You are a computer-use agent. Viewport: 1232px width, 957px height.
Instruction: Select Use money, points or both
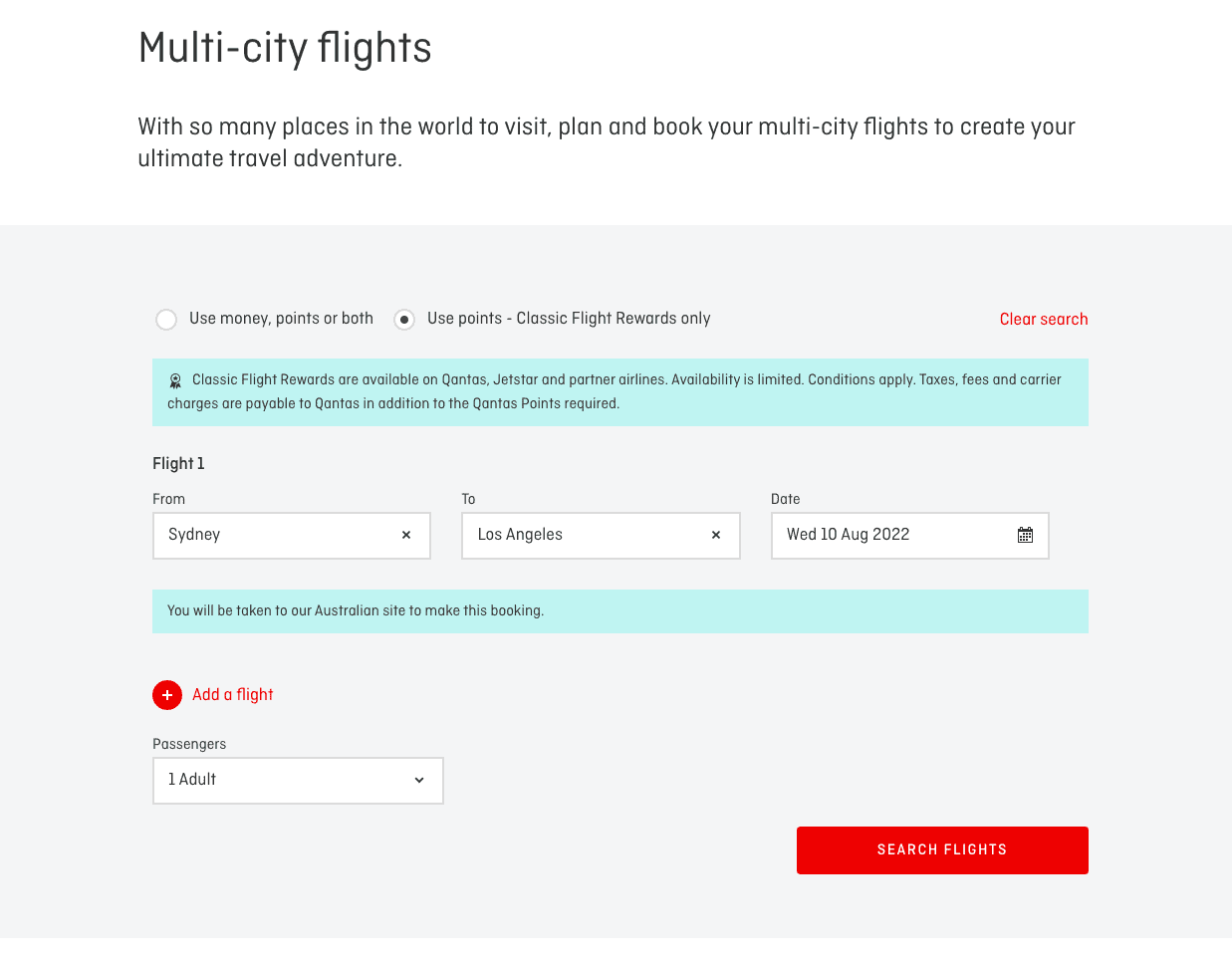(166, 320)
